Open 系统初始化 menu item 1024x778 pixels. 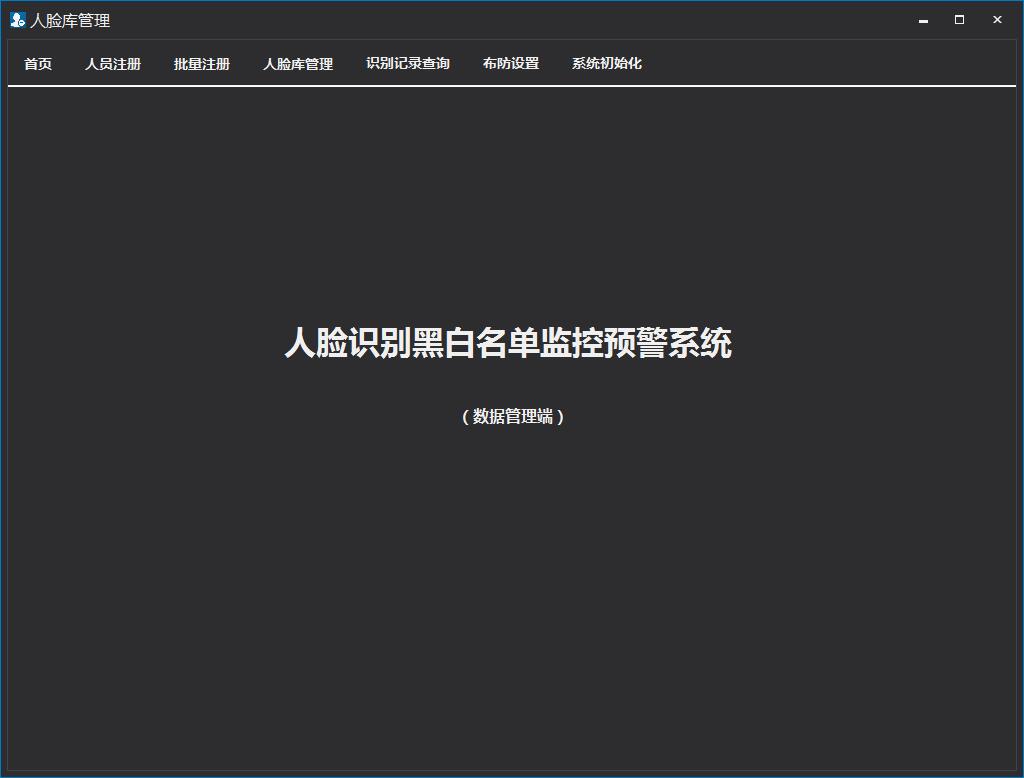point(607,63)
